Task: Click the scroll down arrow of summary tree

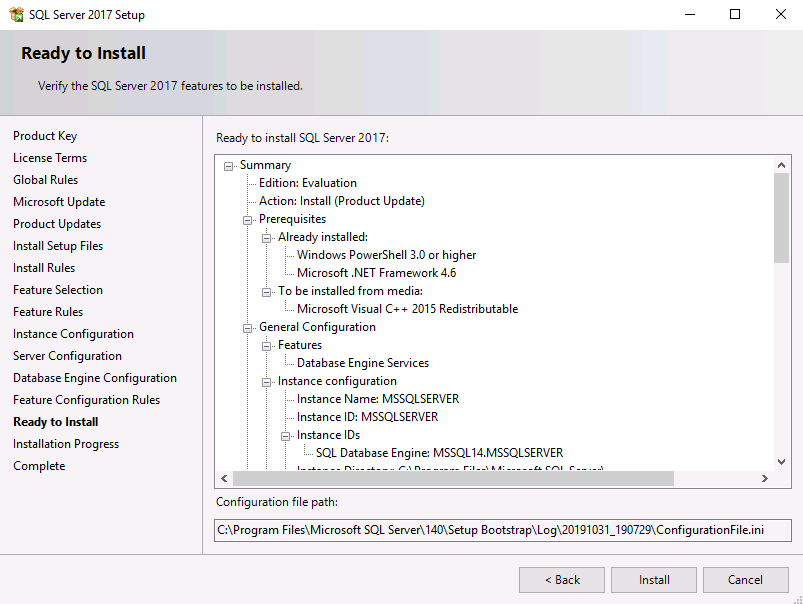Action: pyautogui.click(x=781, y=462)
